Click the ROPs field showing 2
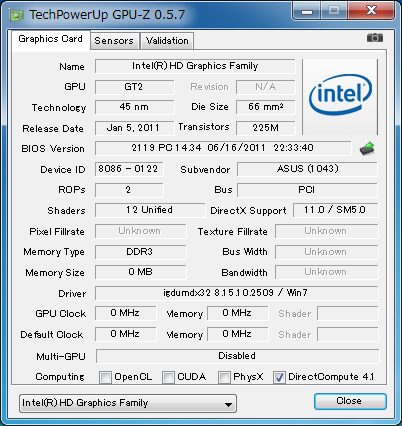This screenshot has width=402, height=426. [x=129, y=190]
